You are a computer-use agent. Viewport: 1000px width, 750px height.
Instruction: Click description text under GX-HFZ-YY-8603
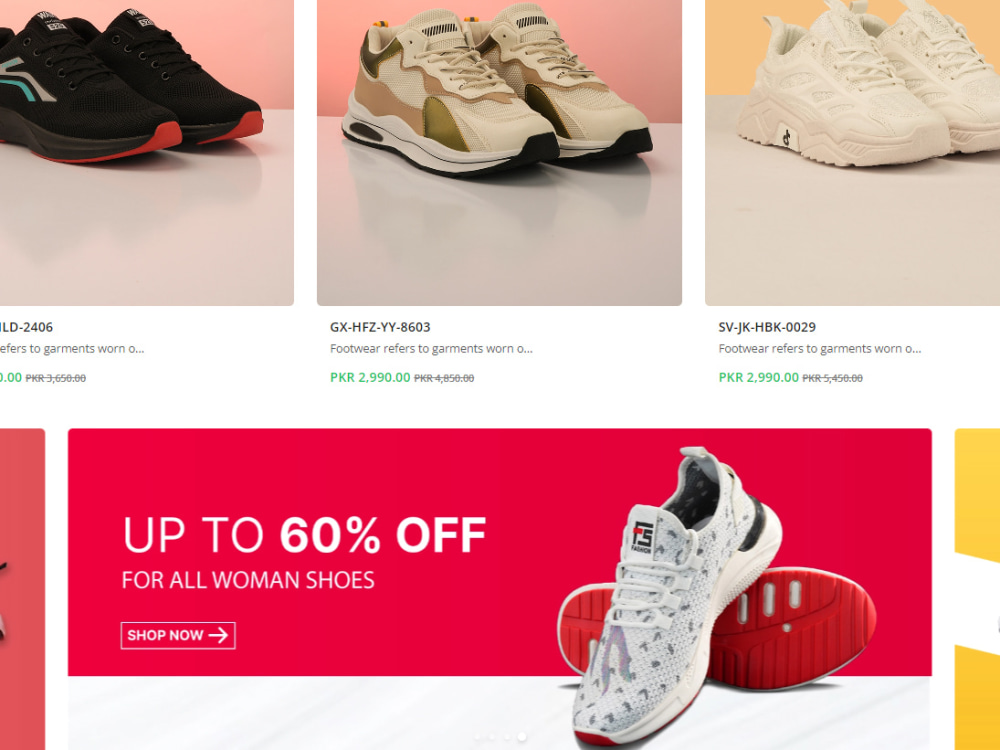(x=431, y=349)
